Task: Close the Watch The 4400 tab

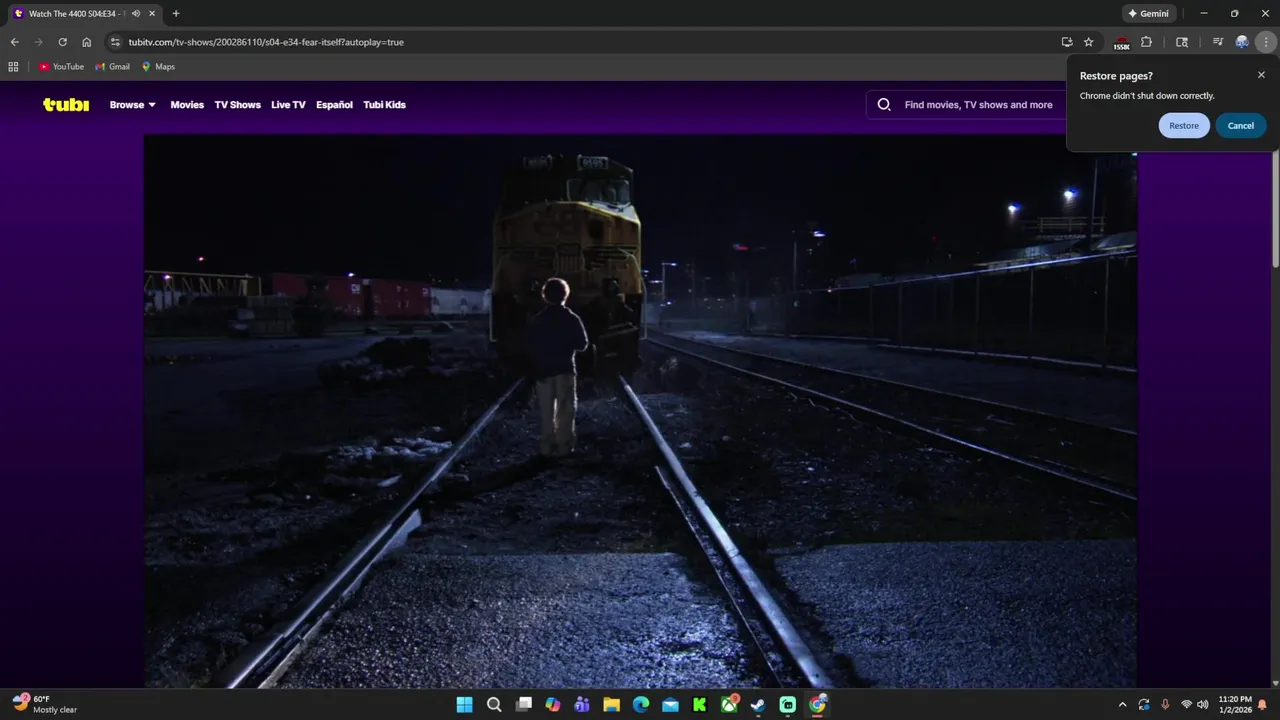Action: coord(152,14)
